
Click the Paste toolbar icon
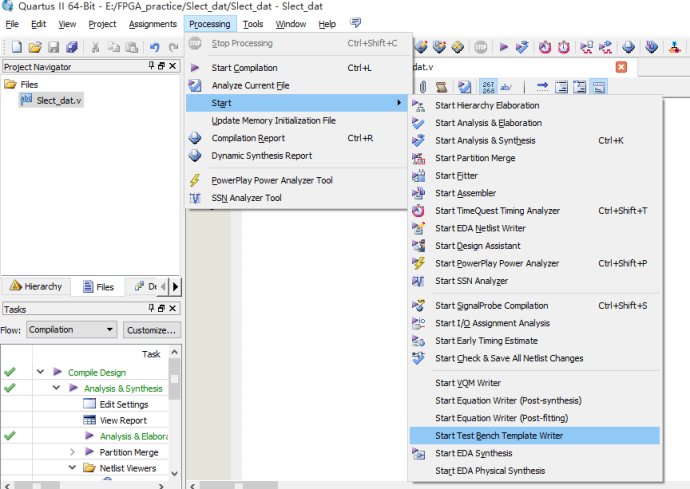[132, 47]
